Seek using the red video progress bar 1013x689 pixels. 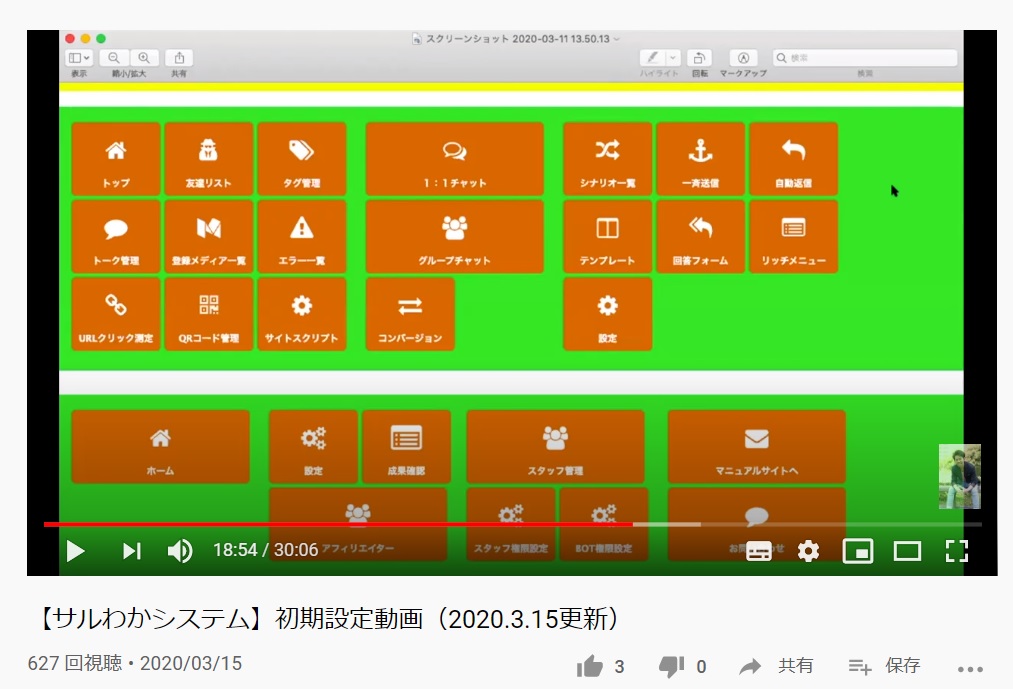(x=338, y=524)
